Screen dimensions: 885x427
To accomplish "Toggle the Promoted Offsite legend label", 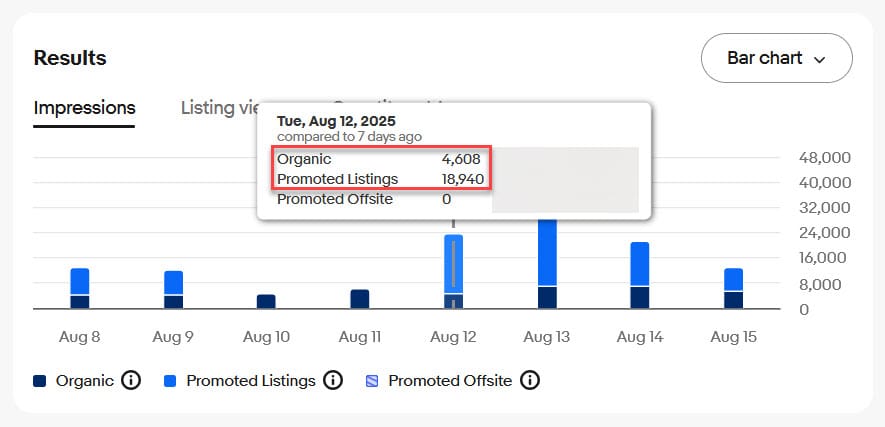I will tap(450, 381).
